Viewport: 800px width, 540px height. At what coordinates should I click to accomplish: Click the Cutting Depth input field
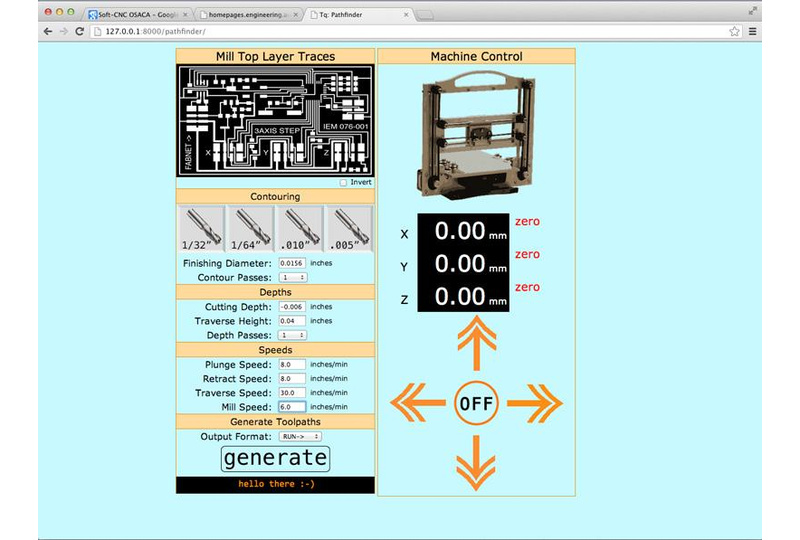point(292,306)
